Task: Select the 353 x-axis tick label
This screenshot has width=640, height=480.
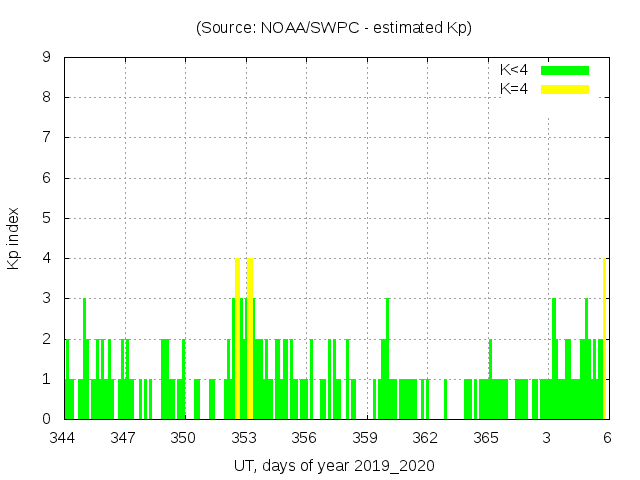Action: 244,438
